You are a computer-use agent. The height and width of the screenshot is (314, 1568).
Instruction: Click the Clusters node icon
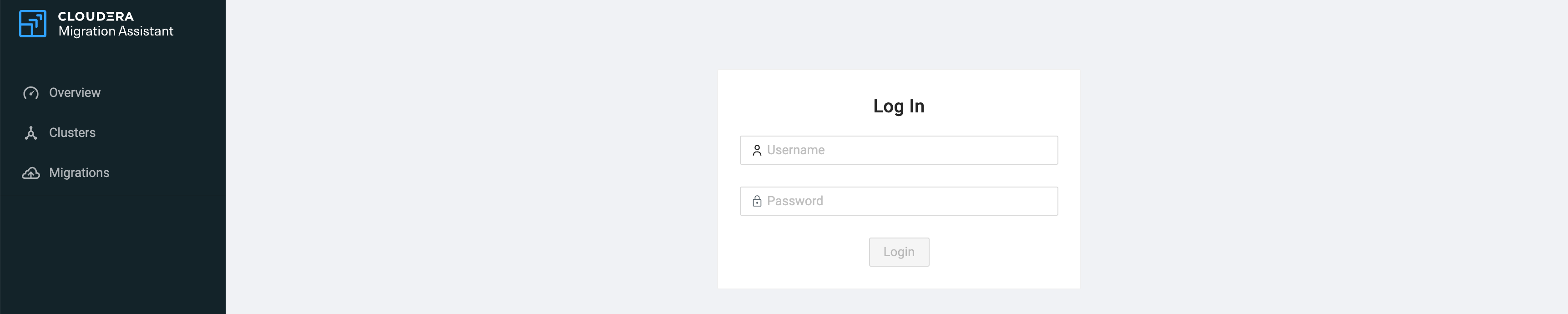point(31,133)
